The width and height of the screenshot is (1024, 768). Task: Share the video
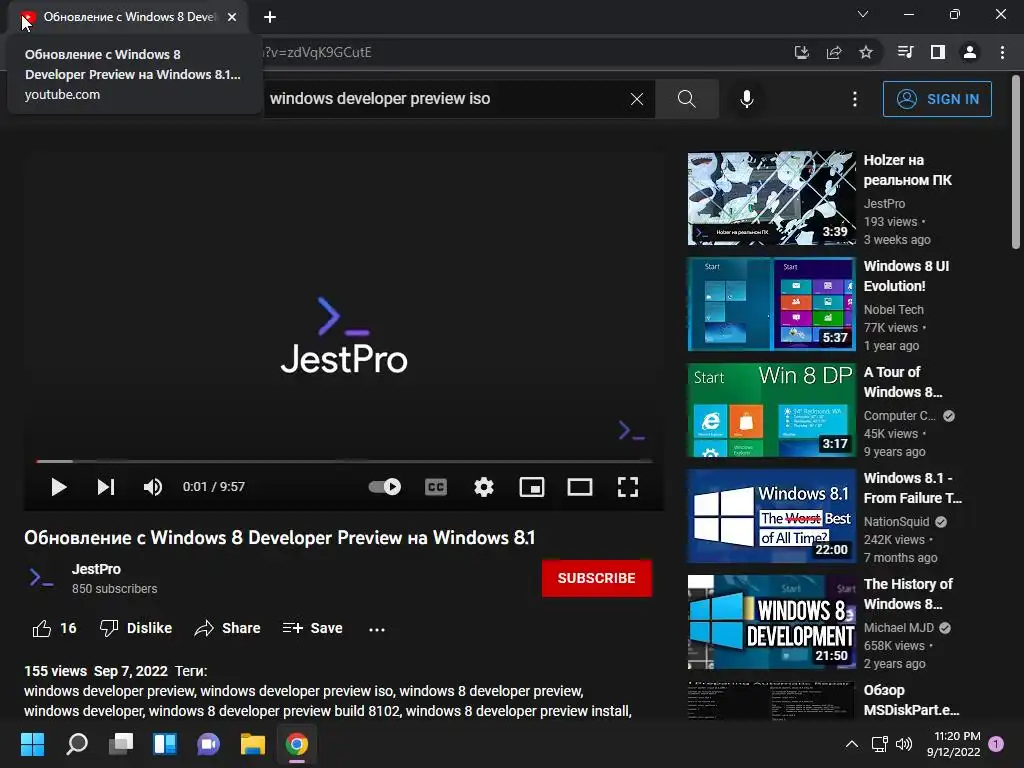coord(227,628)
